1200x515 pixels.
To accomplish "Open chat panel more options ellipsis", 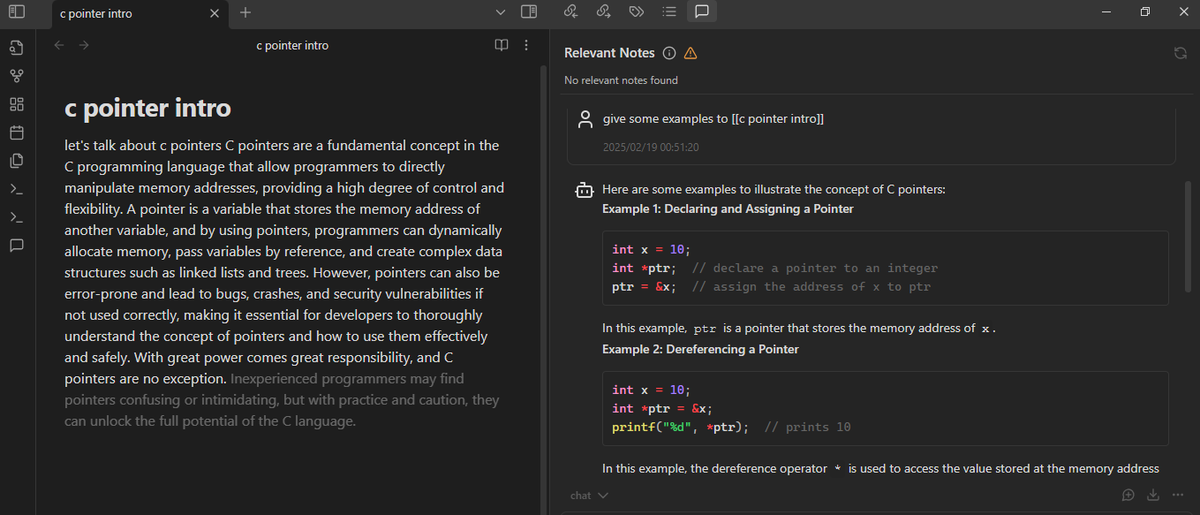I will (1176, 496).
